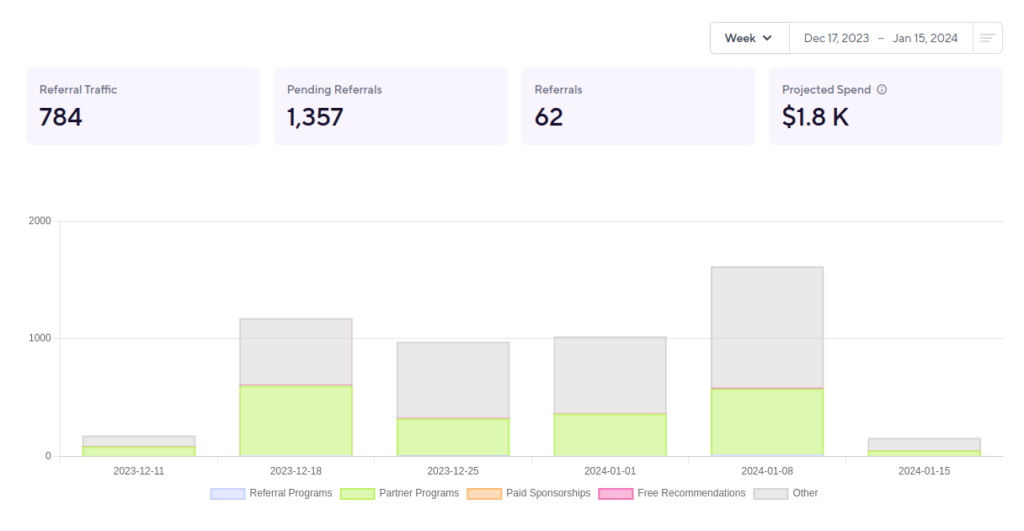Hide the Paid Sponsorships legend series
The height and width of the screenshot is (531, 1024).
click(529, 493)
